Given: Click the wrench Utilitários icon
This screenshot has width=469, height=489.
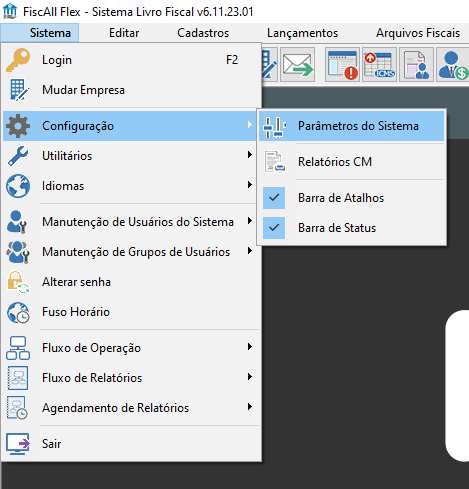Looking at the screenshot, I should pos(18,156).
